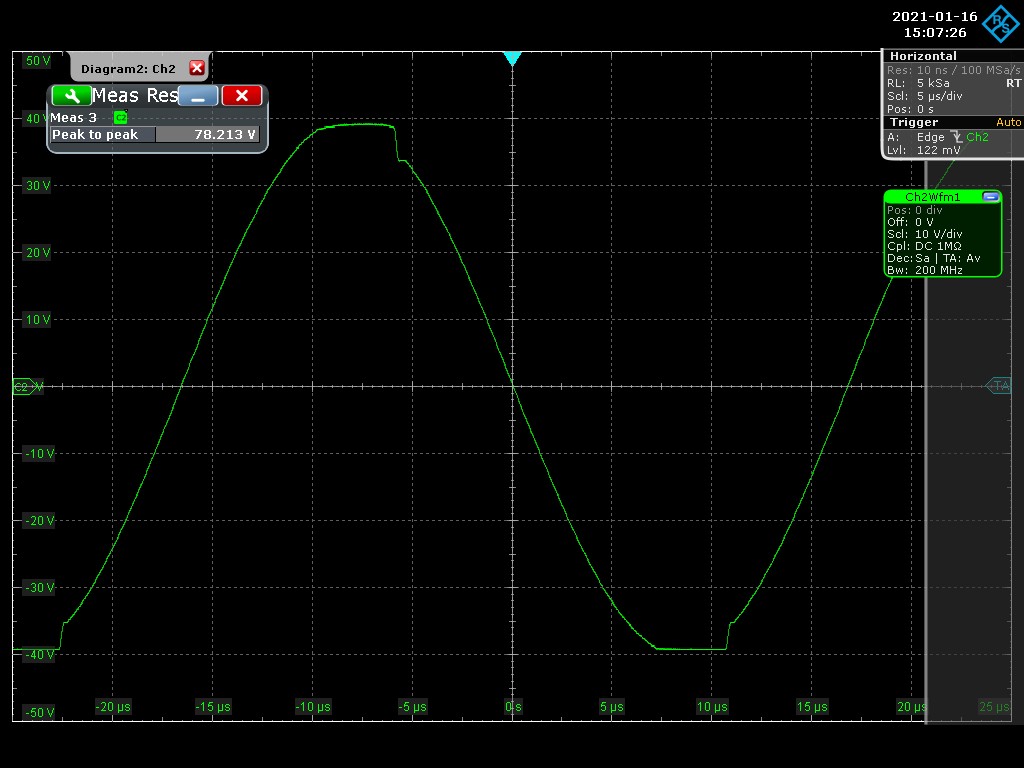This screenshot has width=1024, height=768.
Task: Open the Horizontal settings panel header
Action: coord(953,56)
